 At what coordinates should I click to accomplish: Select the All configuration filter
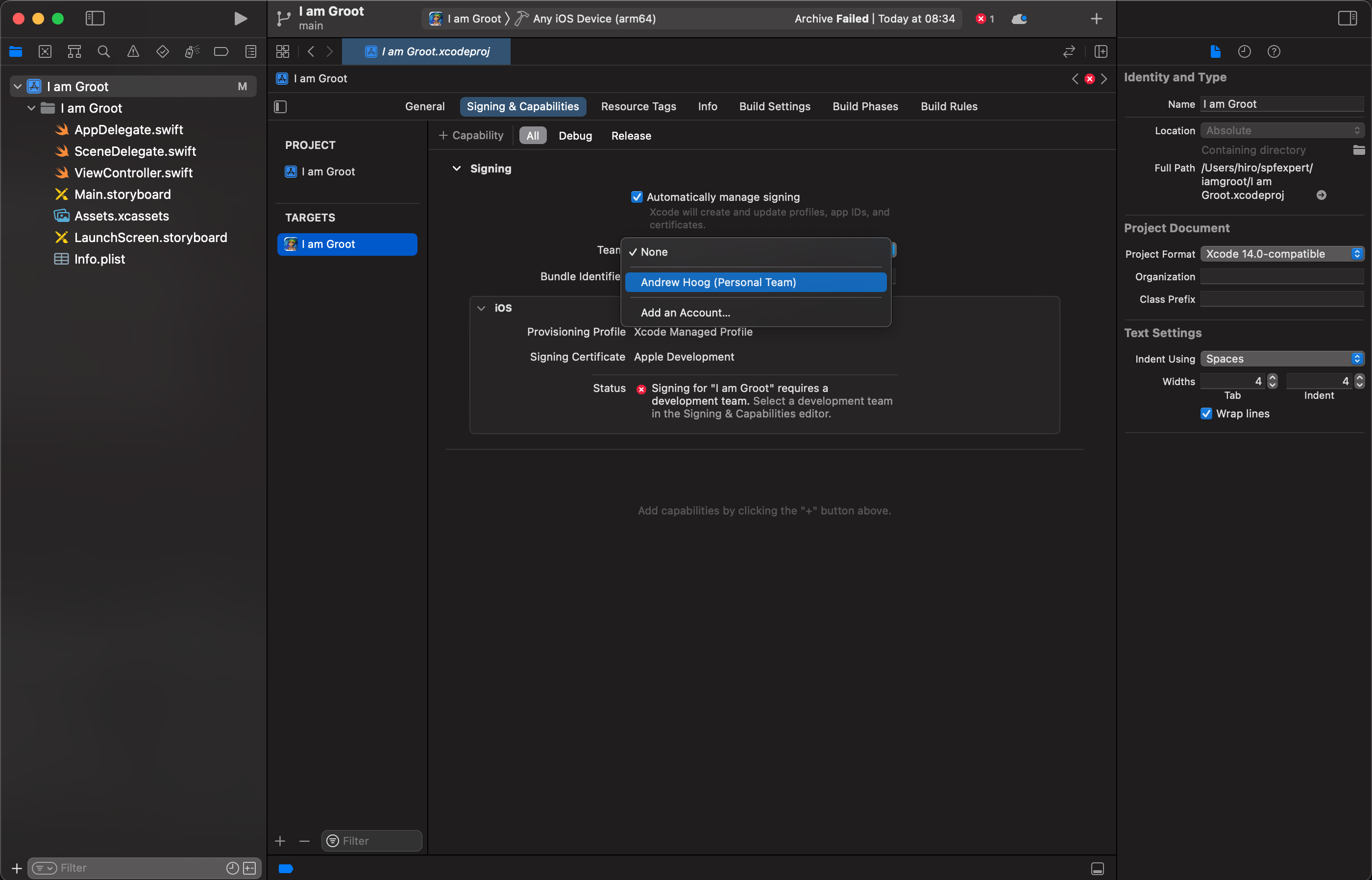coord(533,136)
